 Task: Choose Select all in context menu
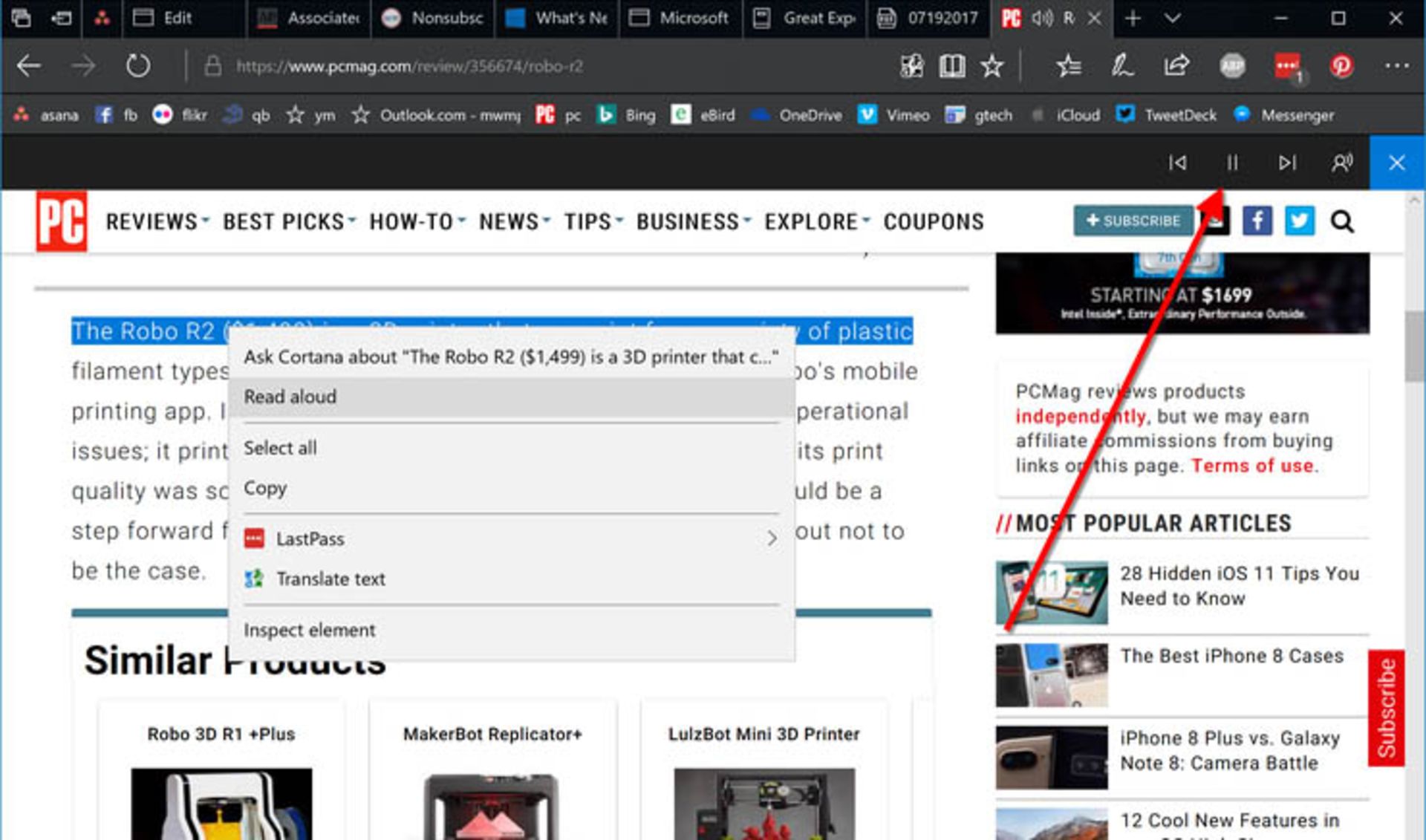(511, 448)
